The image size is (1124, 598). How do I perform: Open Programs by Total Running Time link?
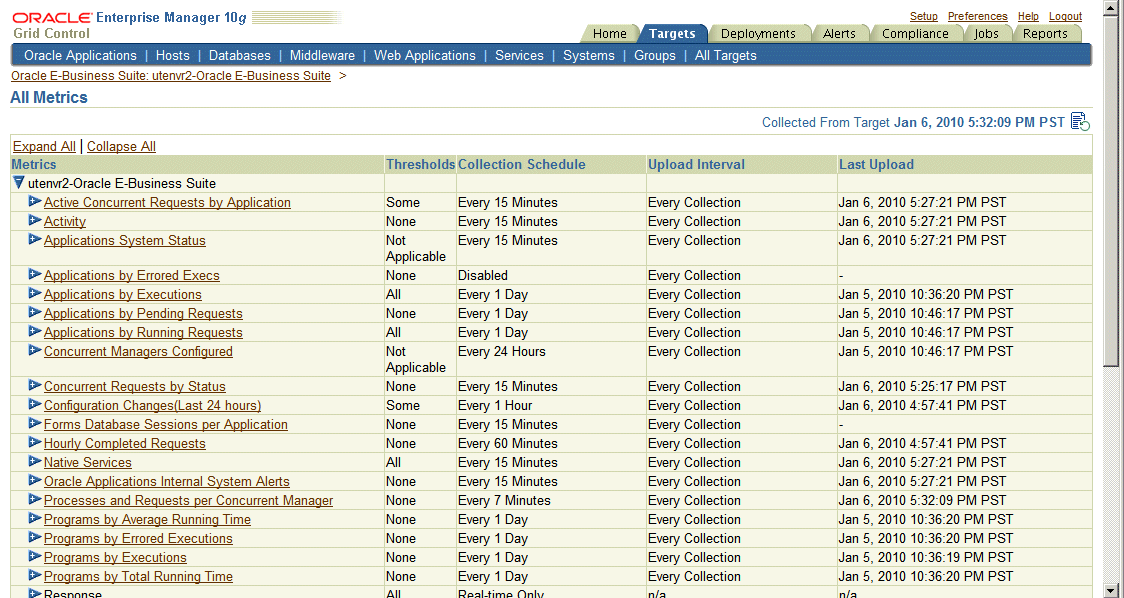(x=138, y=576)
